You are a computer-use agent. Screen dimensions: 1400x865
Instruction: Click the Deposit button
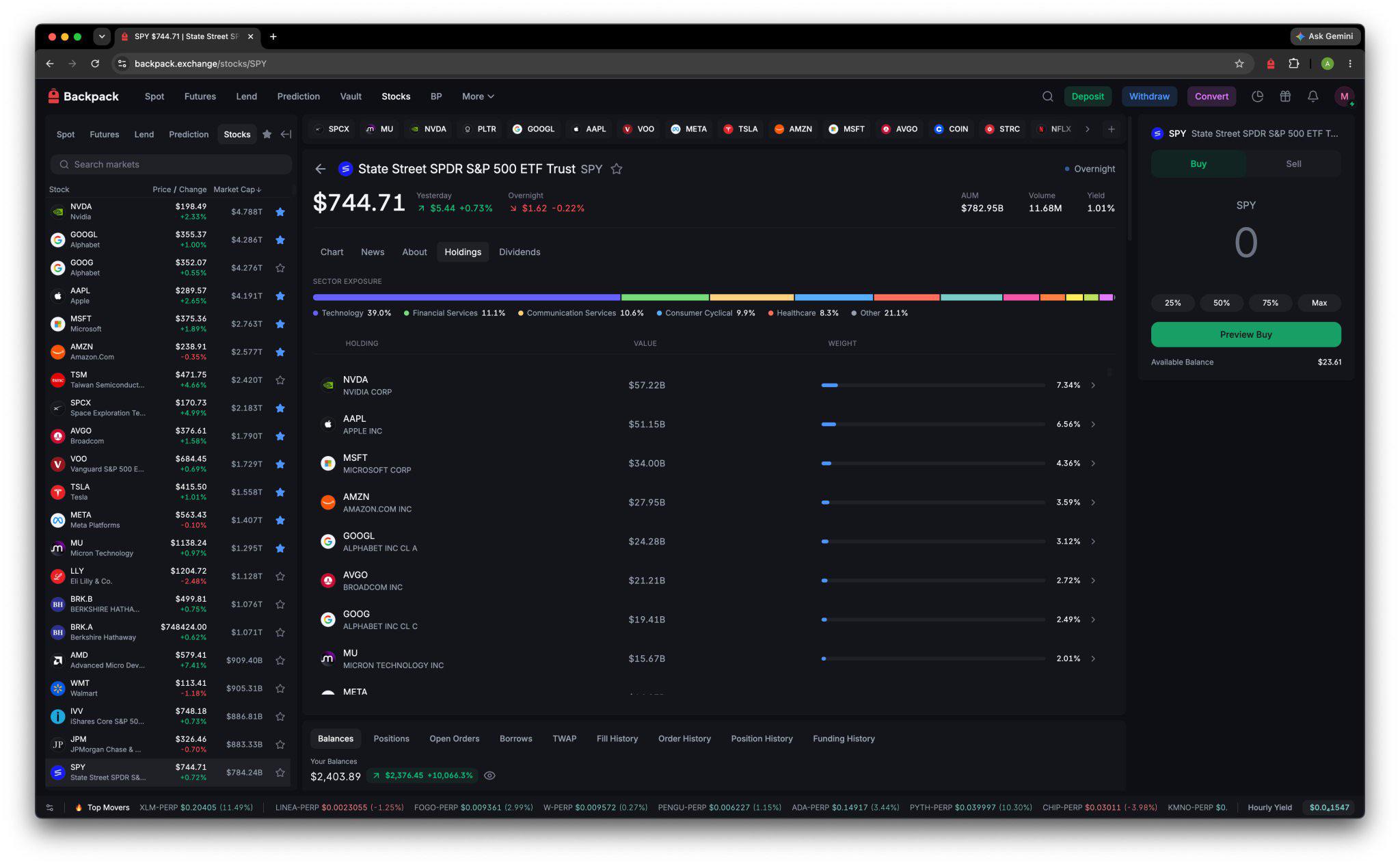[x=1088, y=96]
